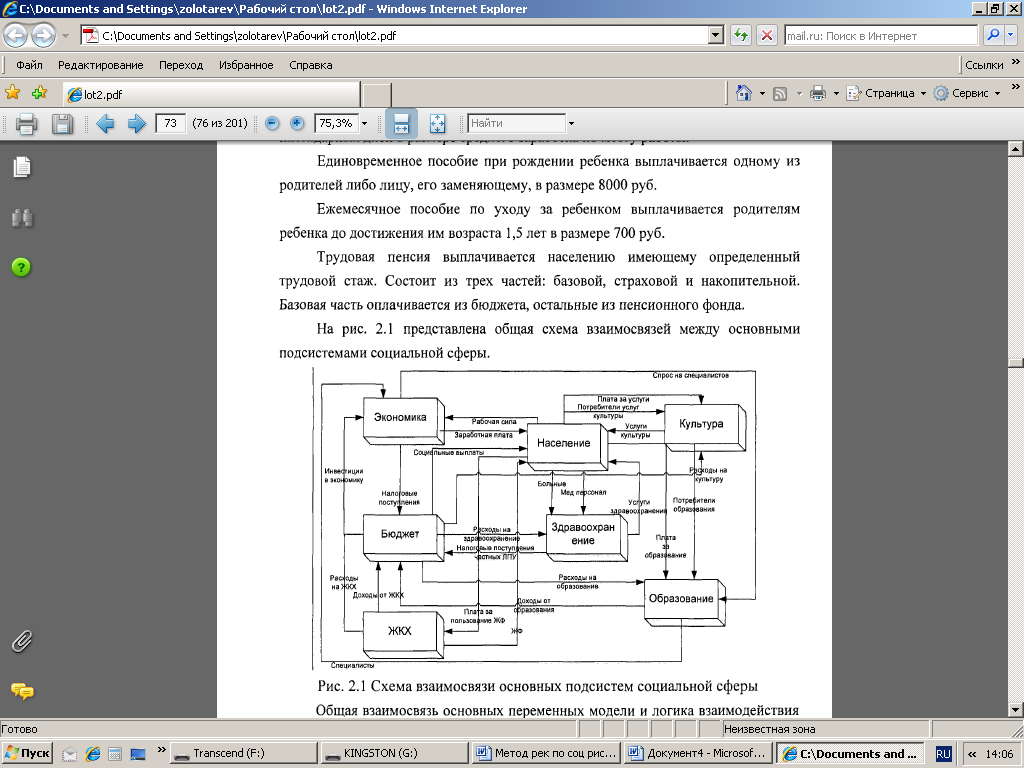Toggle the Fit Width scrolling mode icon
This screenshot has width=1024, height=768.
[401, 123]
